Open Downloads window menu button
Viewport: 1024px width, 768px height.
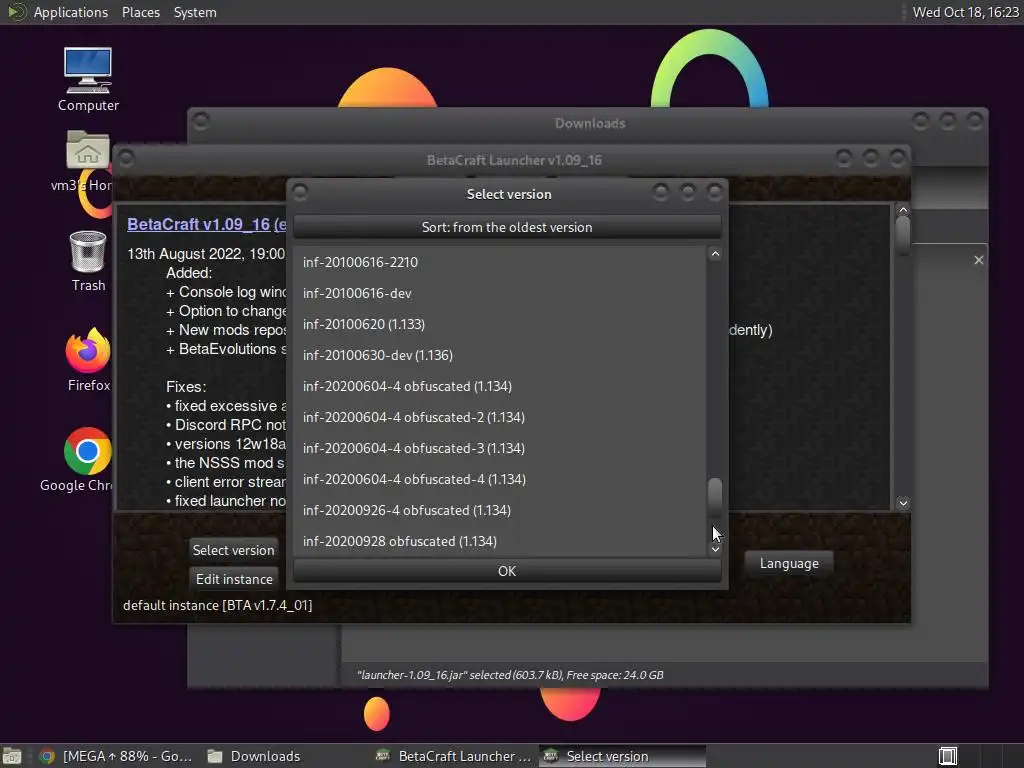pyautogui.click(x=201, y=121)
